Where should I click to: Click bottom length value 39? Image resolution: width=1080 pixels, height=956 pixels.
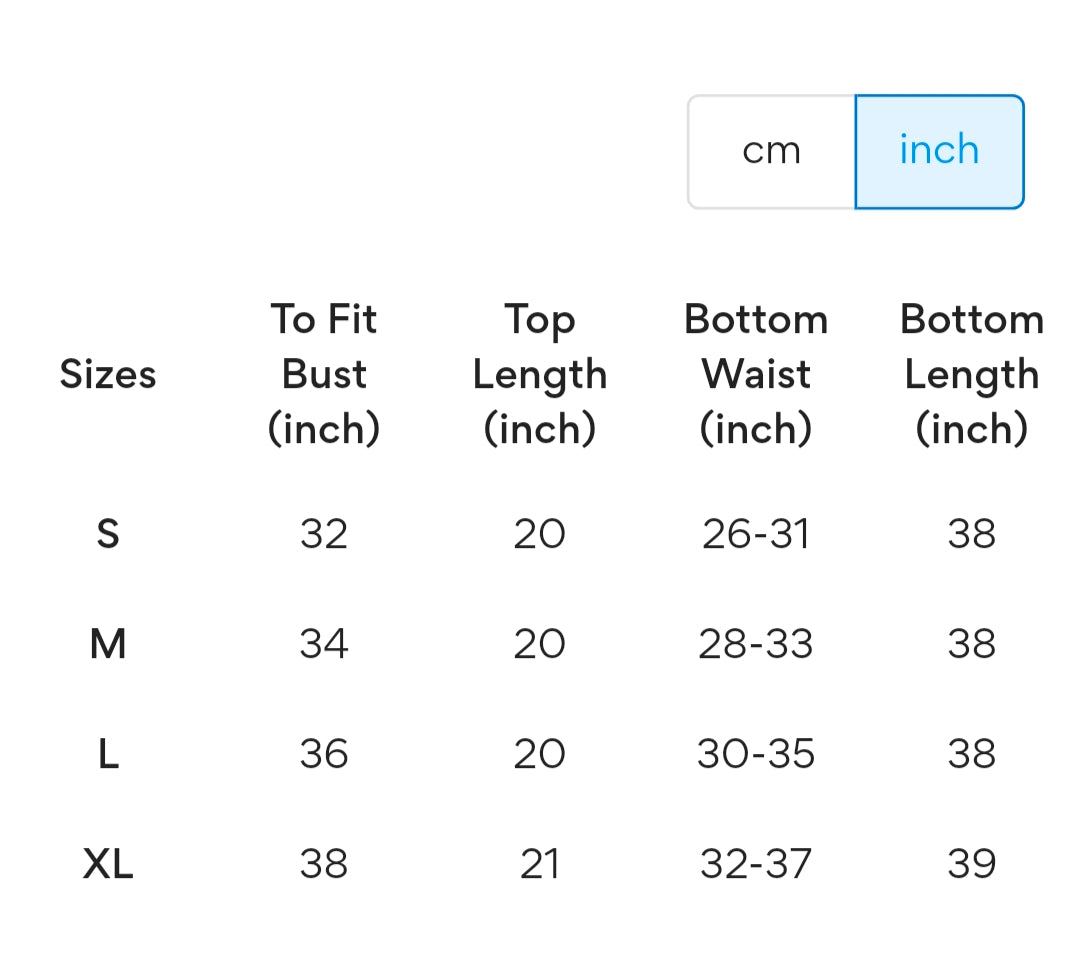tap(972, 864)
